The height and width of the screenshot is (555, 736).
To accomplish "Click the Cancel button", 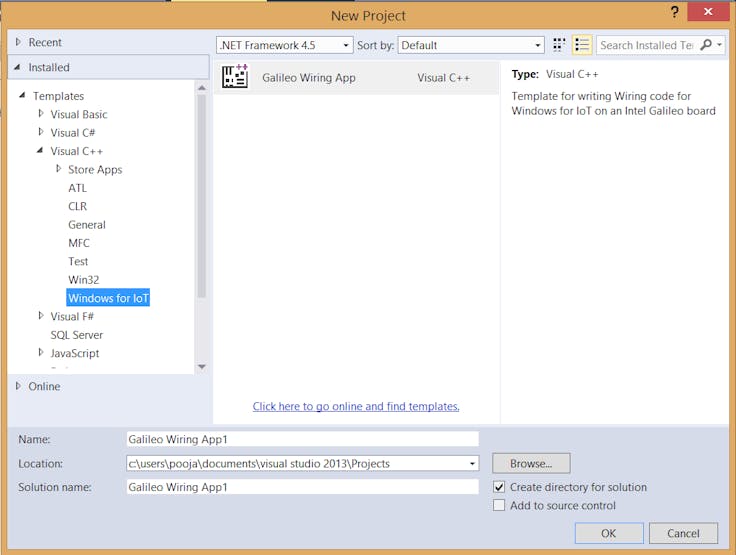I will 683,533.
